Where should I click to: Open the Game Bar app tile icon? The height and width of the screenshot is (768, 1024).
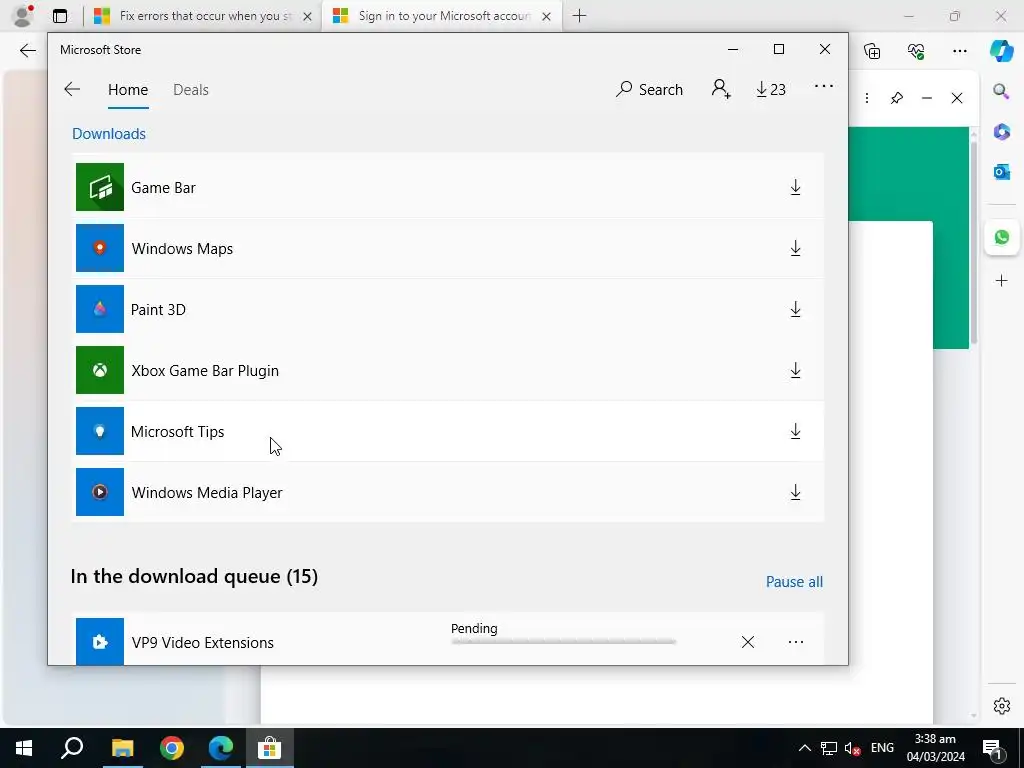pos(100,187)
